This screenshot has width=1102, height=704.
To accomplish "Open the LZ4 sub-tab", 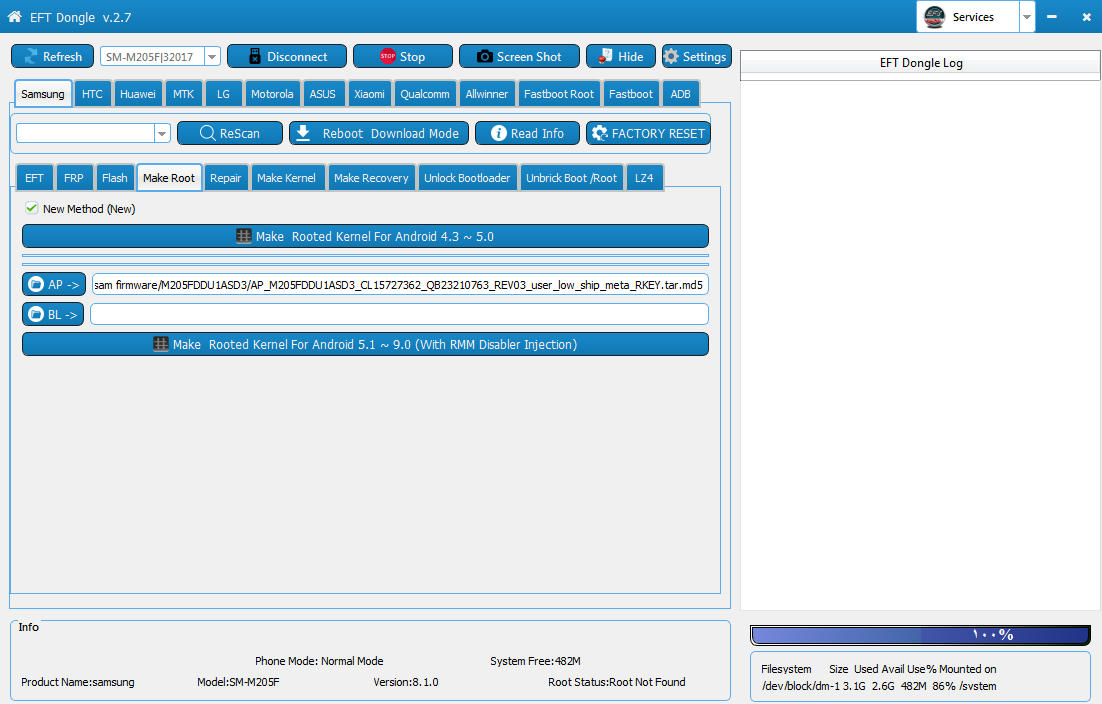I will [x=644, y=178].
